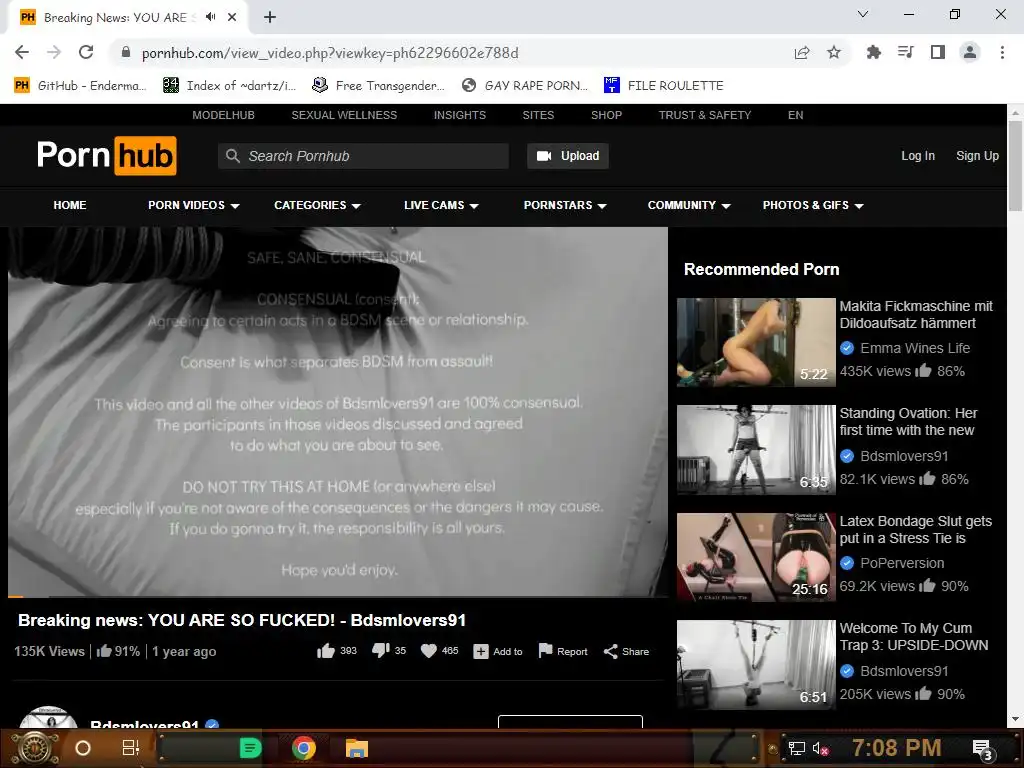Expand the COMMUNITY dropdown
Screen dimensions: 1024x768
click(x=689, y=205)
